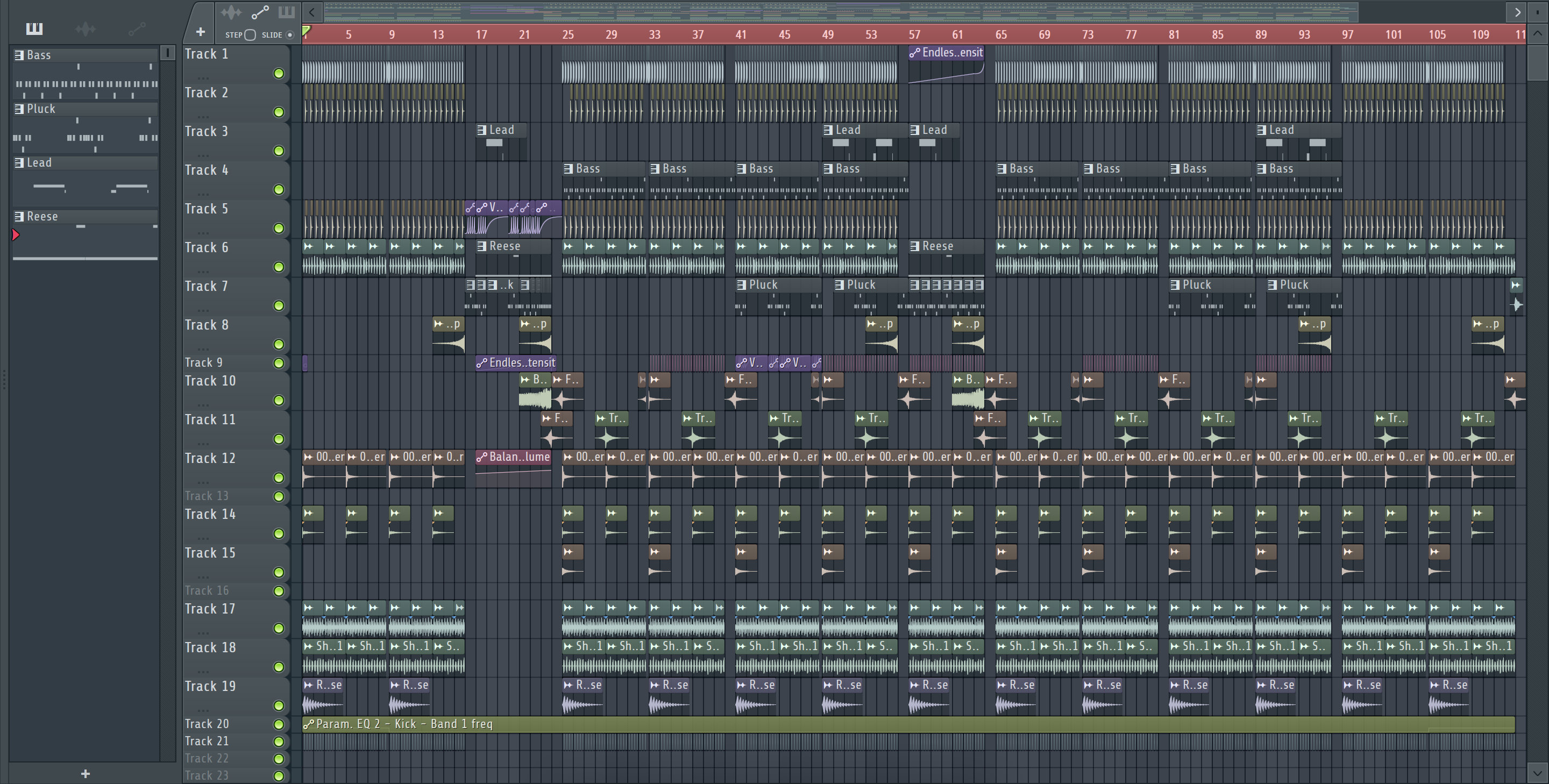Select the automation clip focus icon

260,12
